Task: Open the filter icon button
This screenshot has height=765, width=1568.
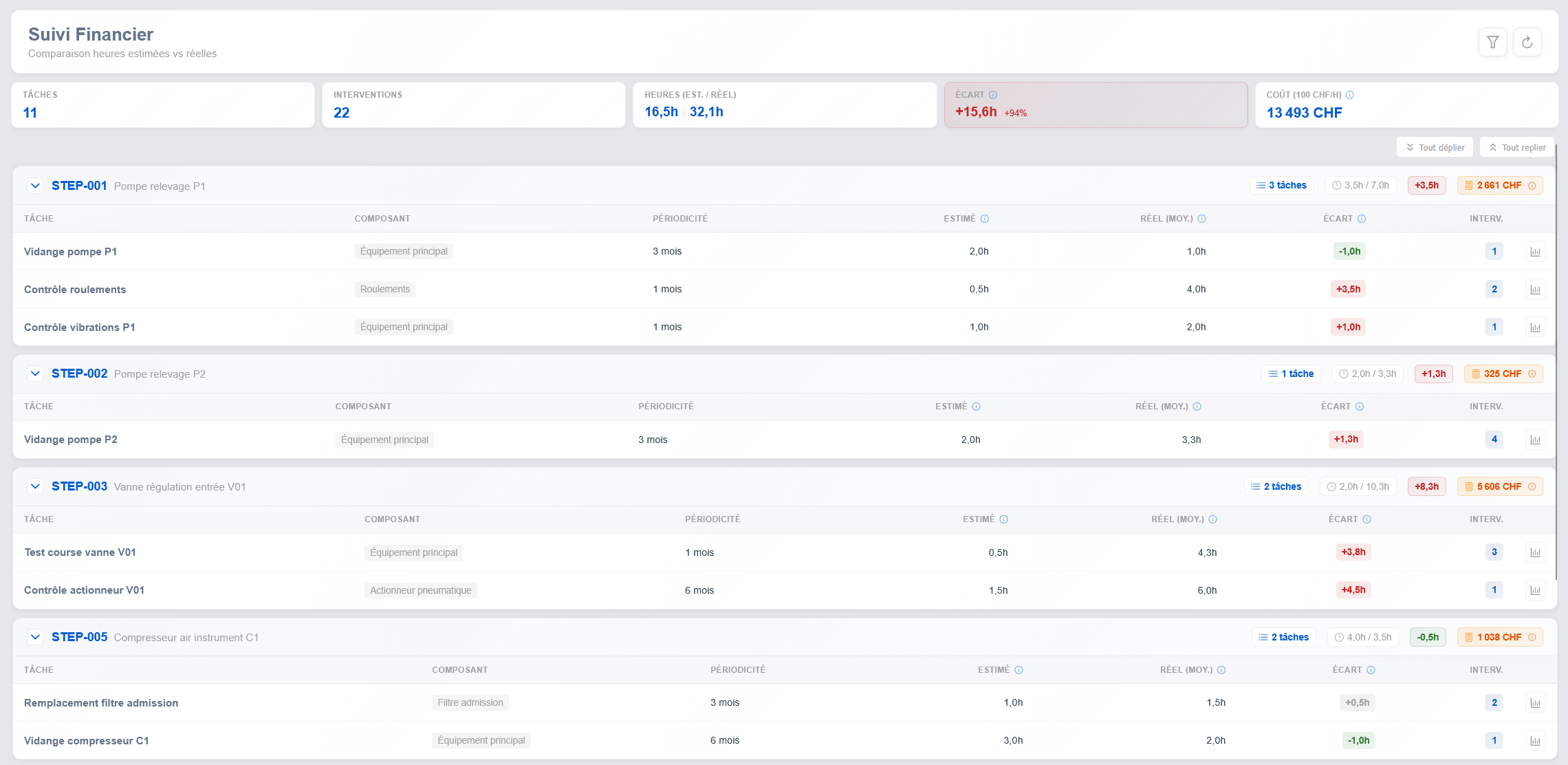Action: [x=1492, y=43]
